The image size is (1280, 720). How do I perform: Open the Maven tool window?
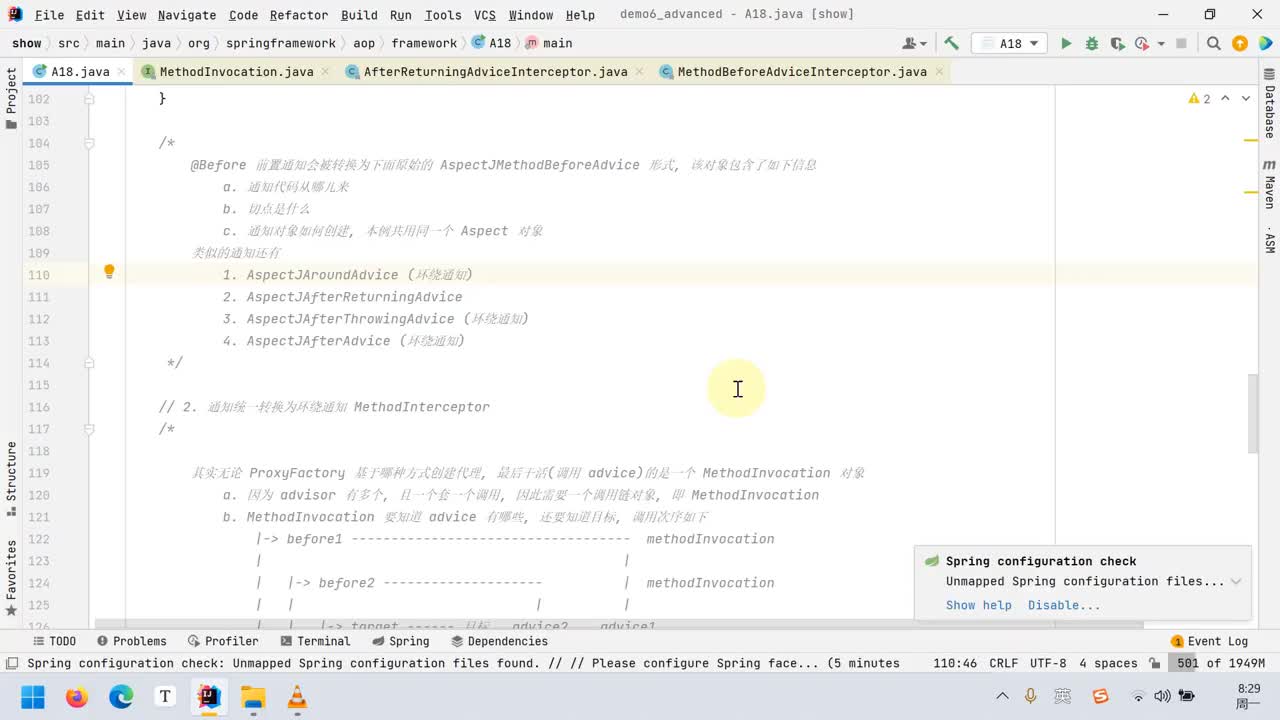[x=1269, y=184]
